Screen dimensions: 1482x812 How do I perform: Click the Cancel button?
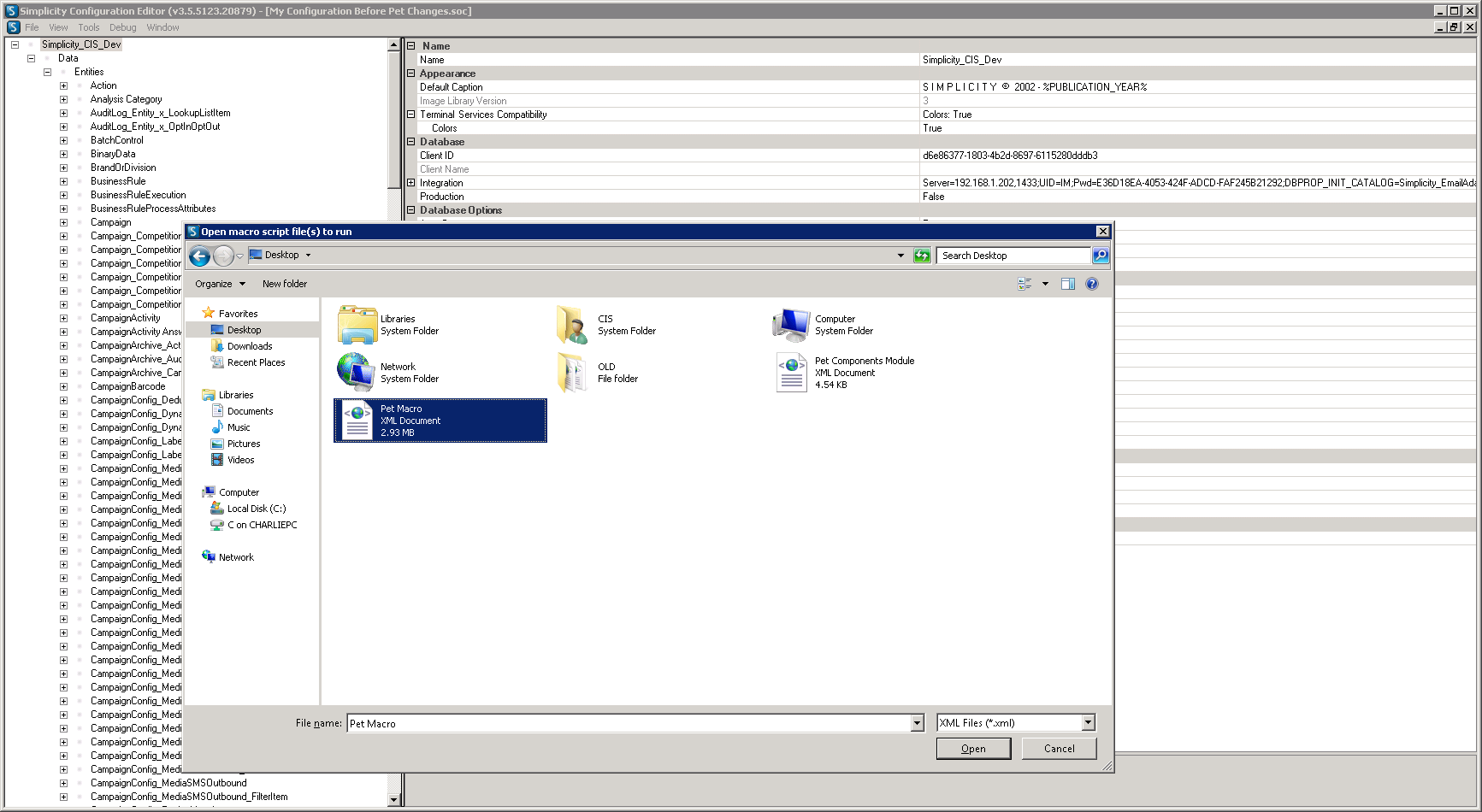1059,749
